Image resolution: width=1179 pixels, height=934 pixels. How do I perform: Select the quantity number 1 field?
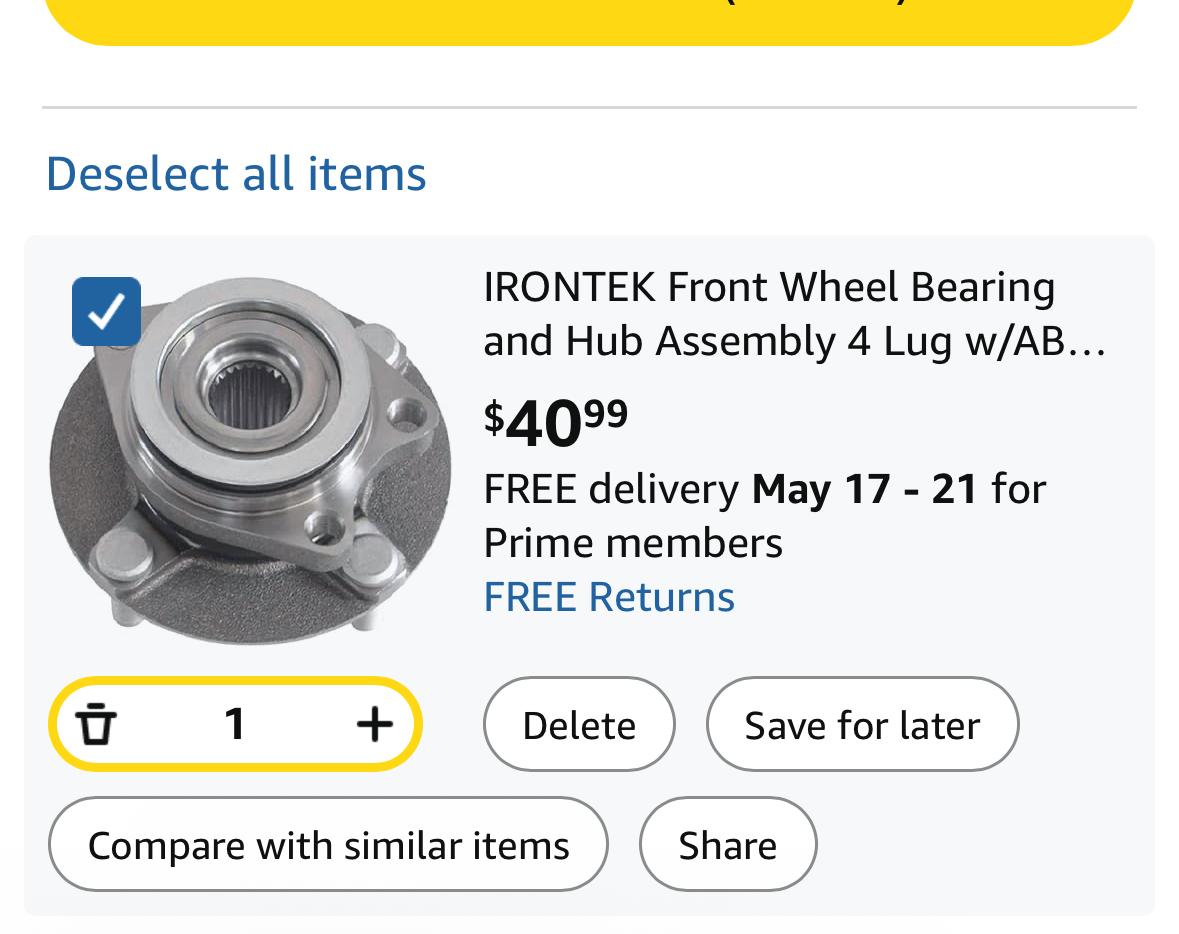click(235, 724)
